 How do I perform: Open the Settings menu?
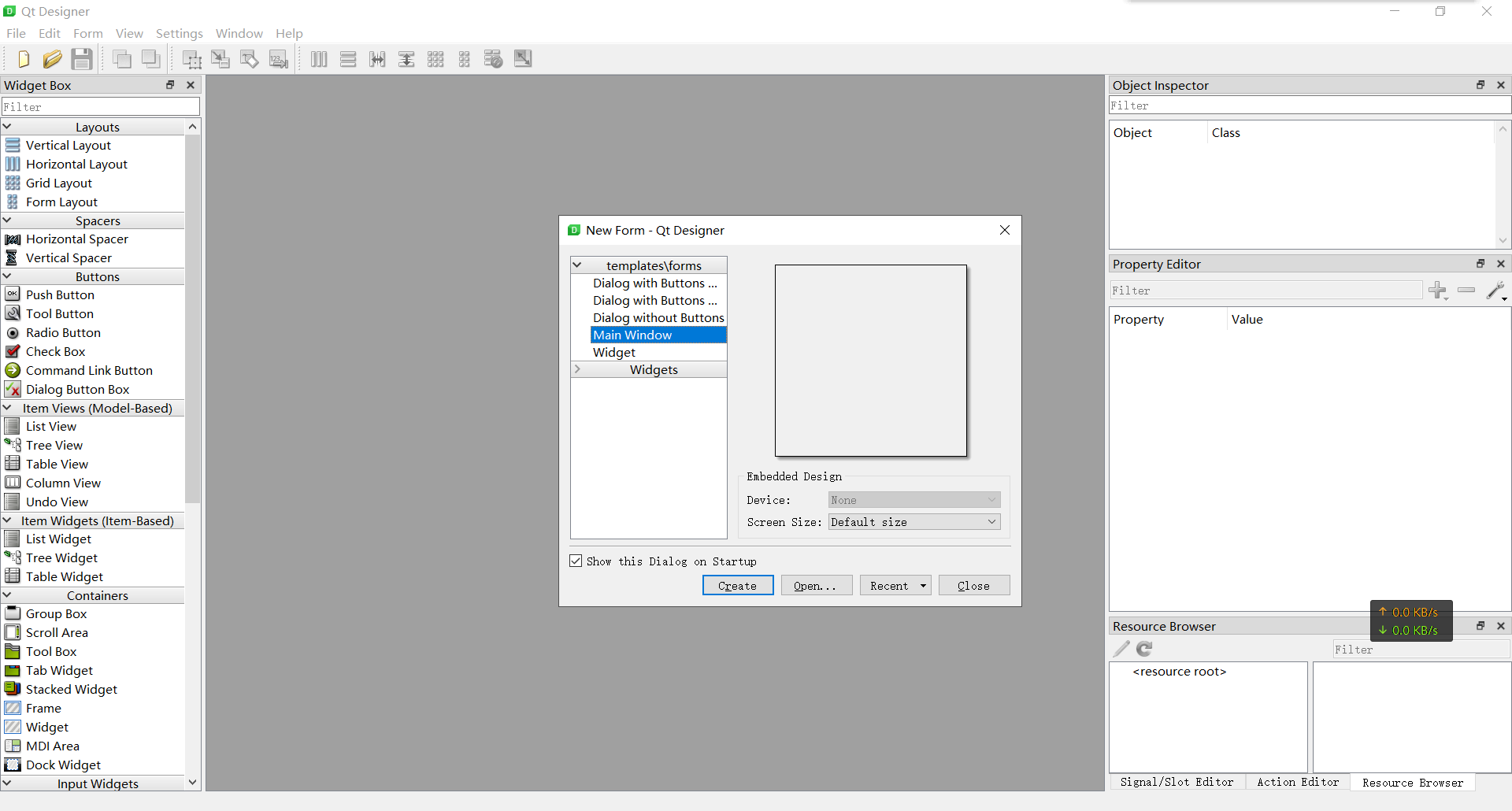click(x=180, y=33)
